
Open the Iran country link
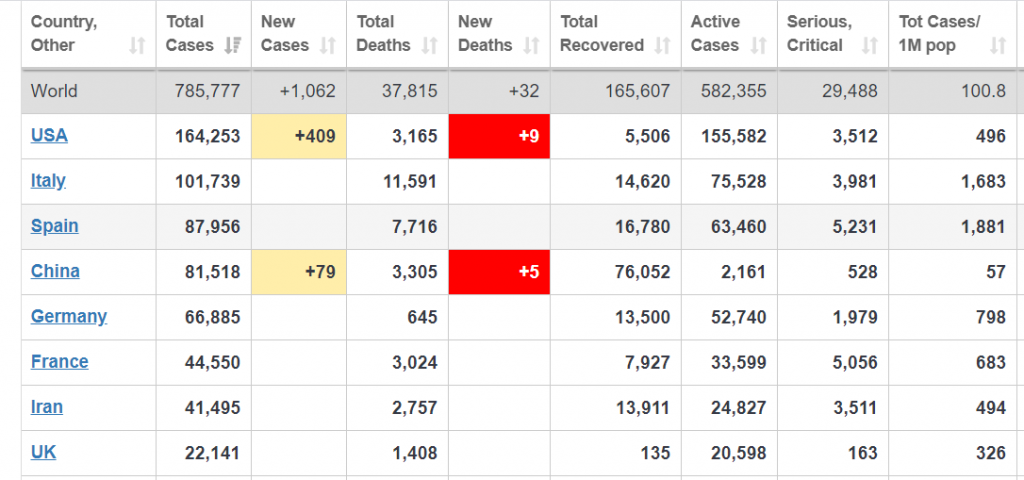[47, 408]
